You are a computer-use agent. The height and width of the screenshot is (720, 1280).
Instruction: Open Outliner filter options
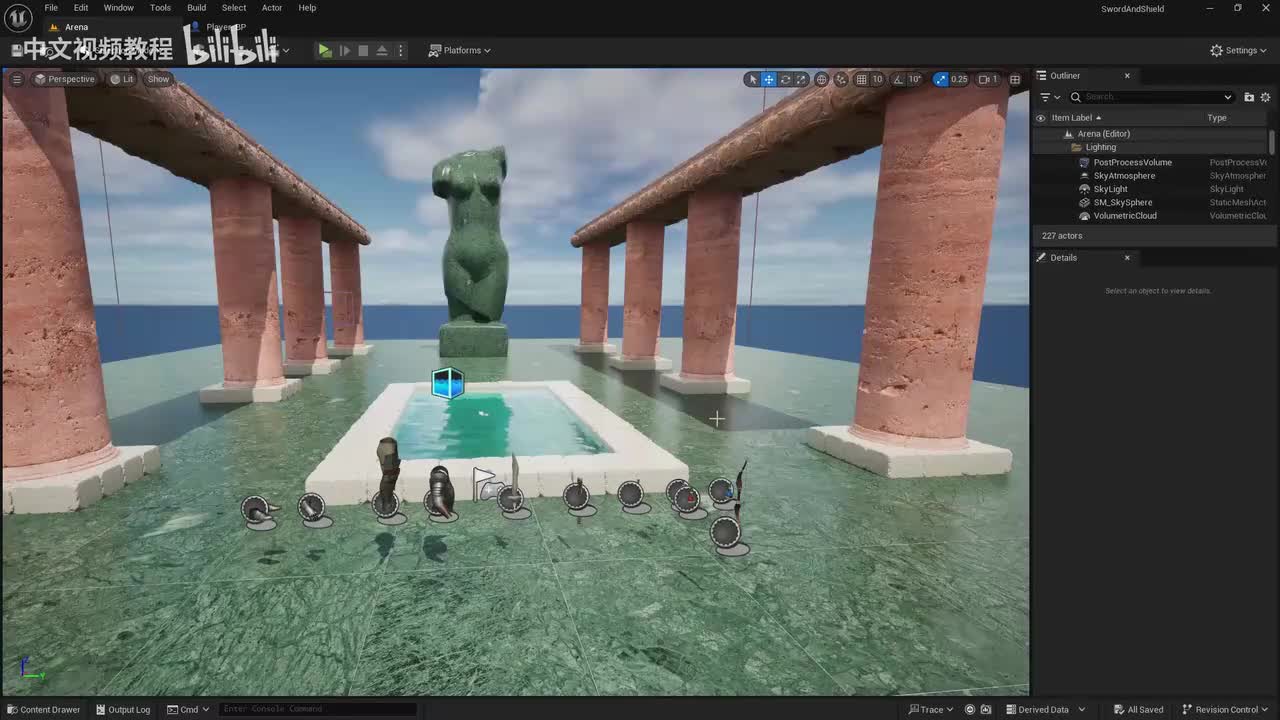1050,97
